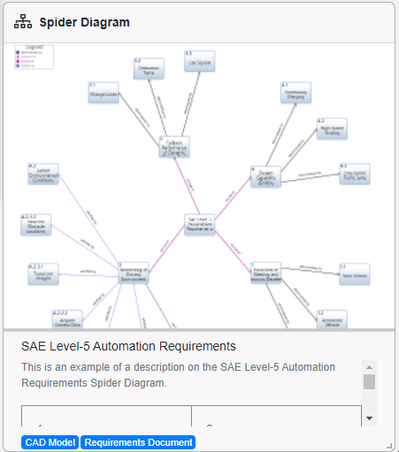Select the Environmental Conditions node
Viewport: 399px width, 452px height.
[x=43, y=174]
